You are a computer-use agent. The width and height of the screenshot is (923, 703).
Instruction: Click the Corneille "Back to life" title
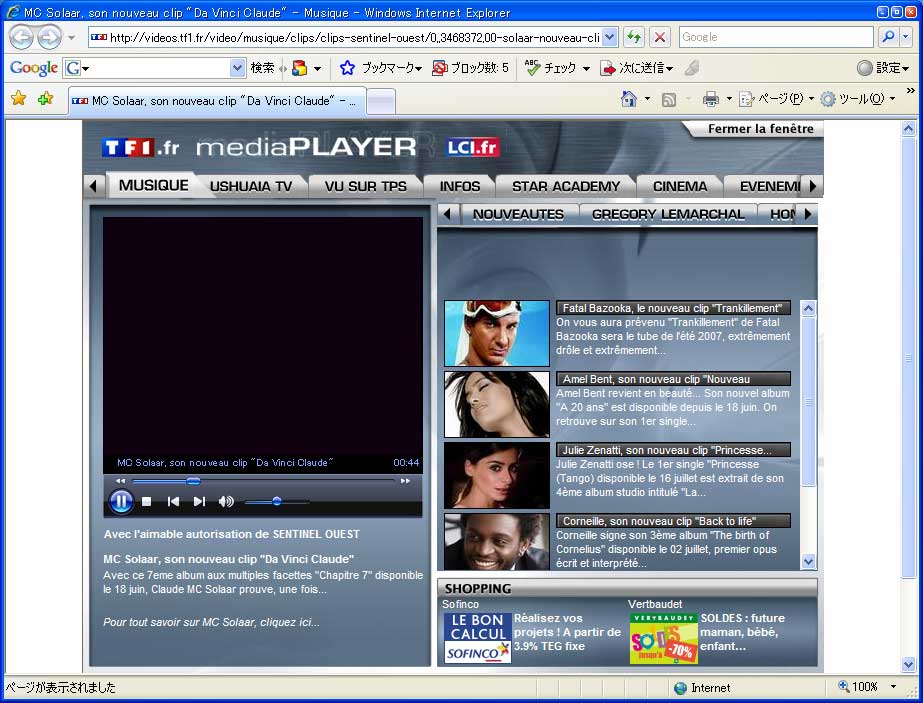tap(673, 521)
